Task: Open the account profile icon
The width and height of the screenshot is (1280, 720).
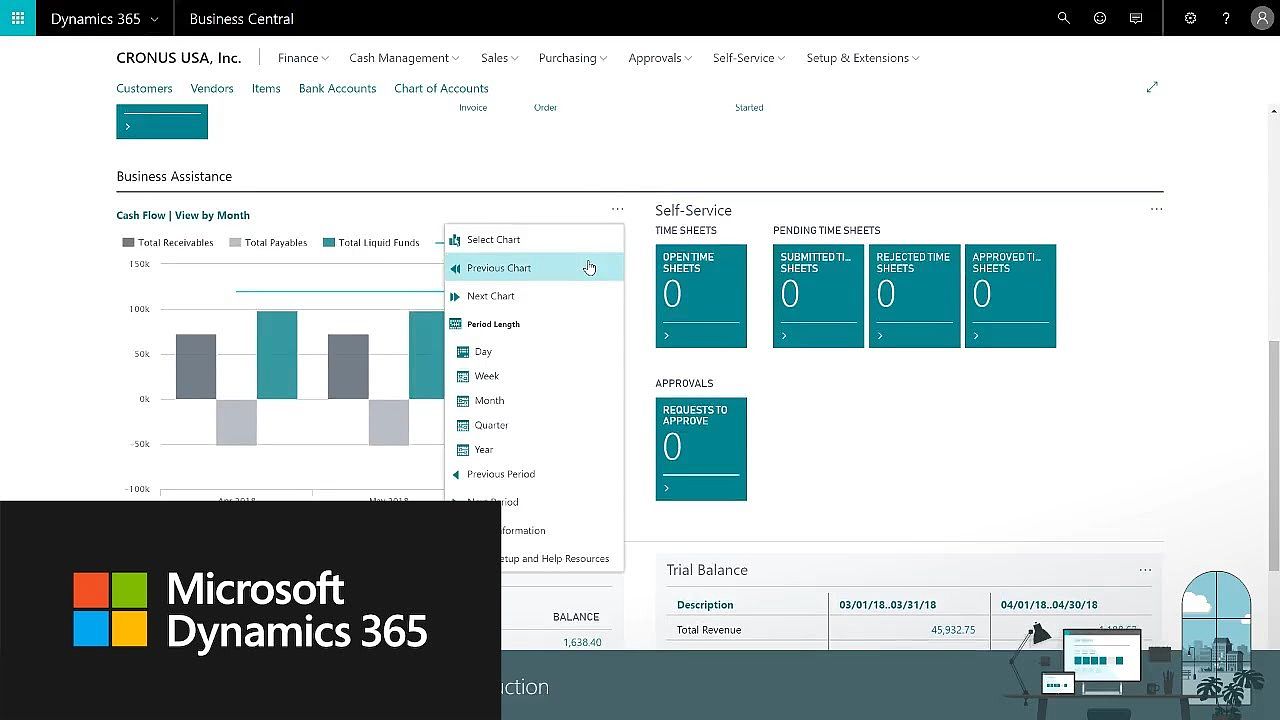Action: [x=1261, y=17]
